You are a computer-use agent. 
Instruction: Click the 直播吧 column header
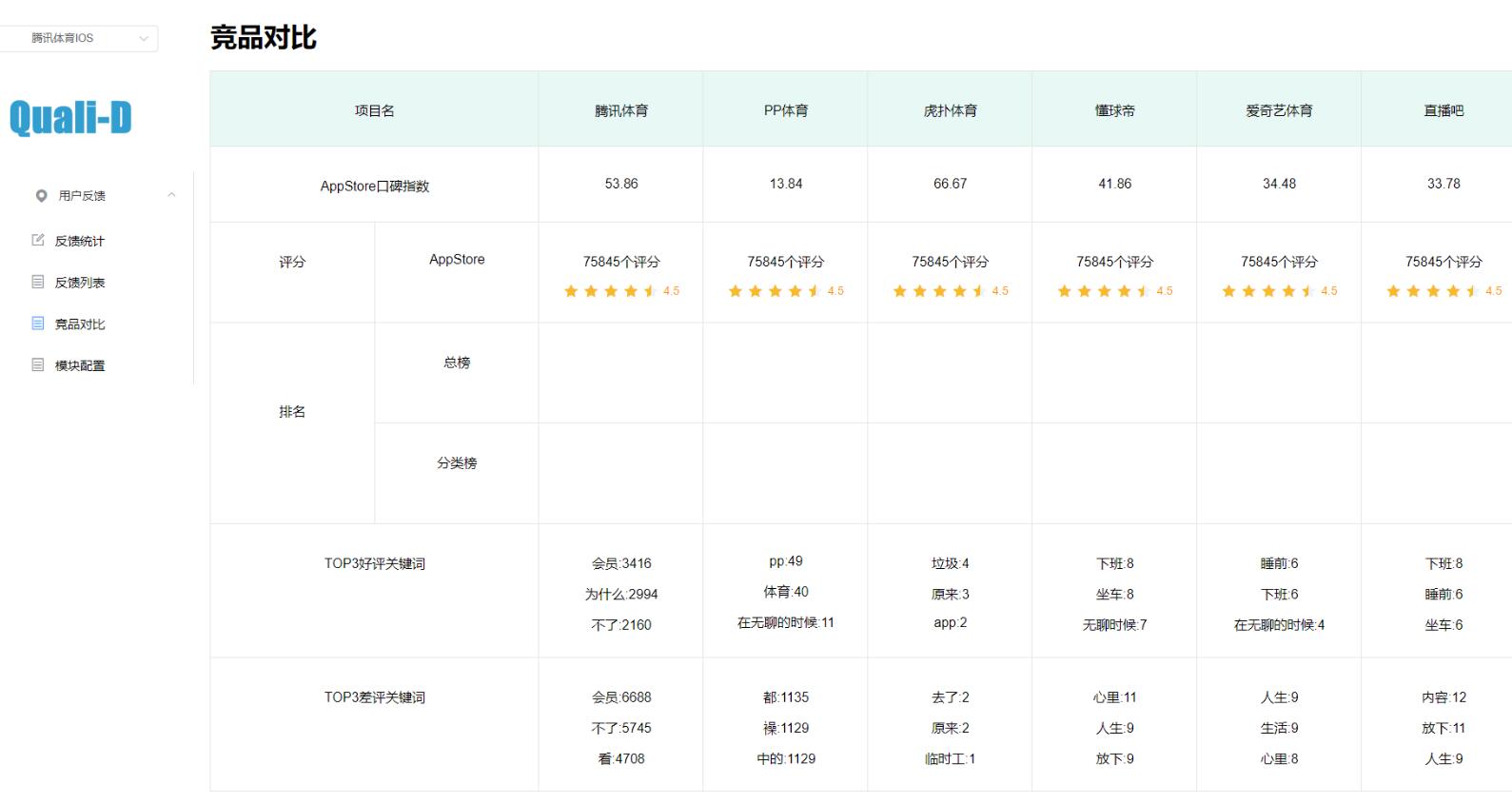pos(1443,110)
